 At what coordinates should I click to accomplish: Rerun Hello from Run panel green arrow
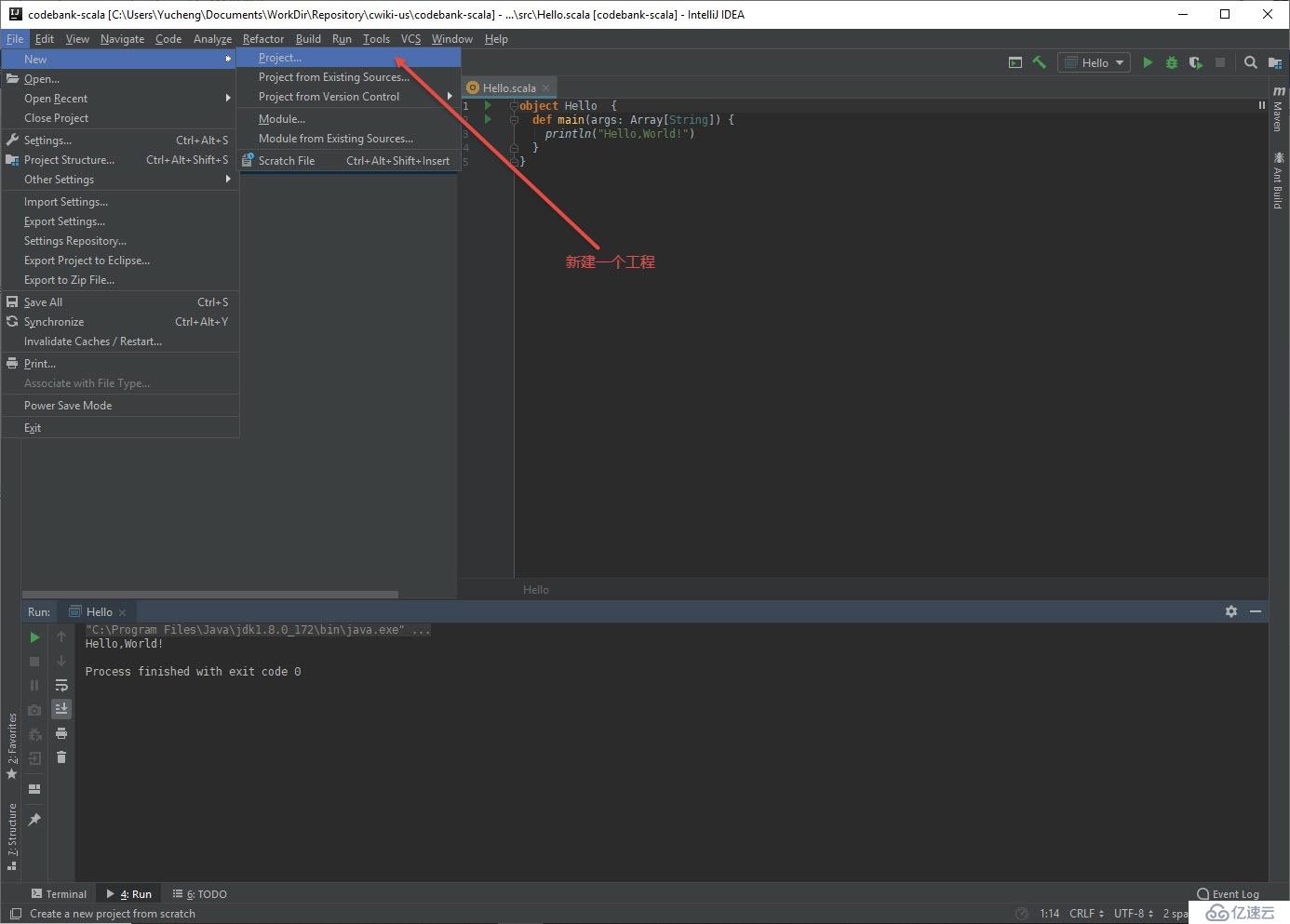point(34,637)
